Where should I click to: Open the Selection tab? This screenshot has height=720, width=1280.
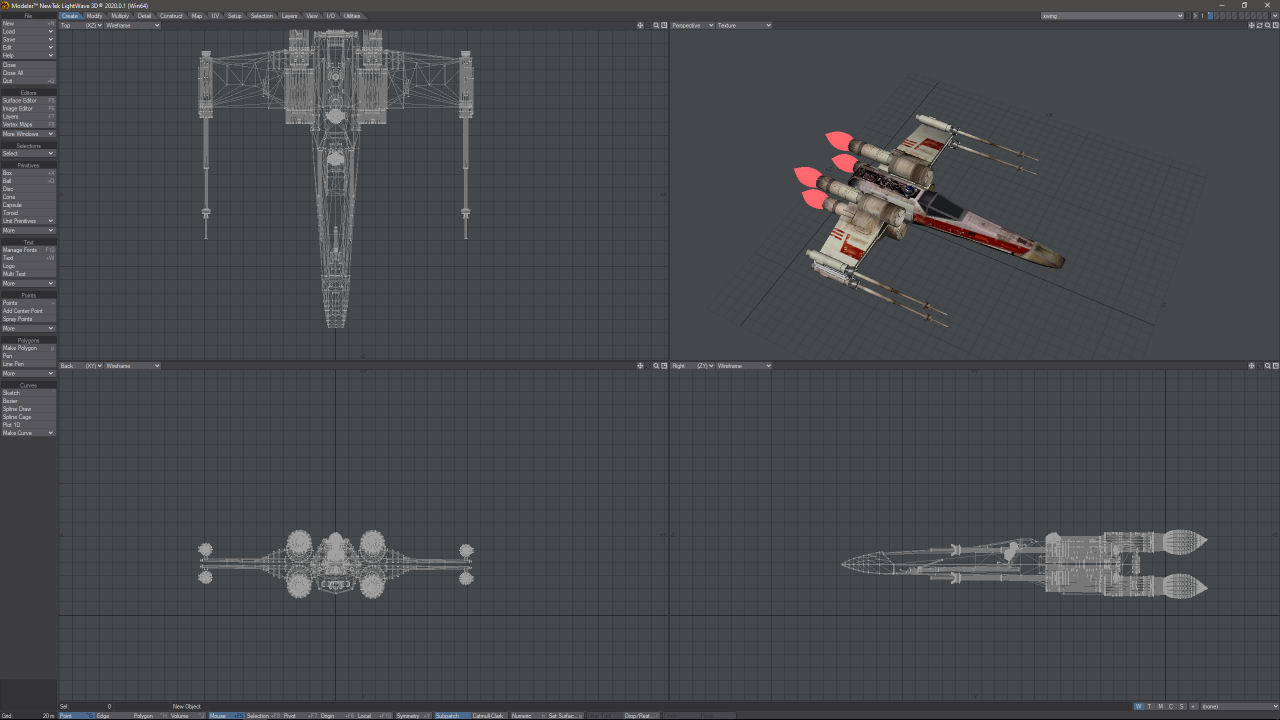(x=261, y=16)
